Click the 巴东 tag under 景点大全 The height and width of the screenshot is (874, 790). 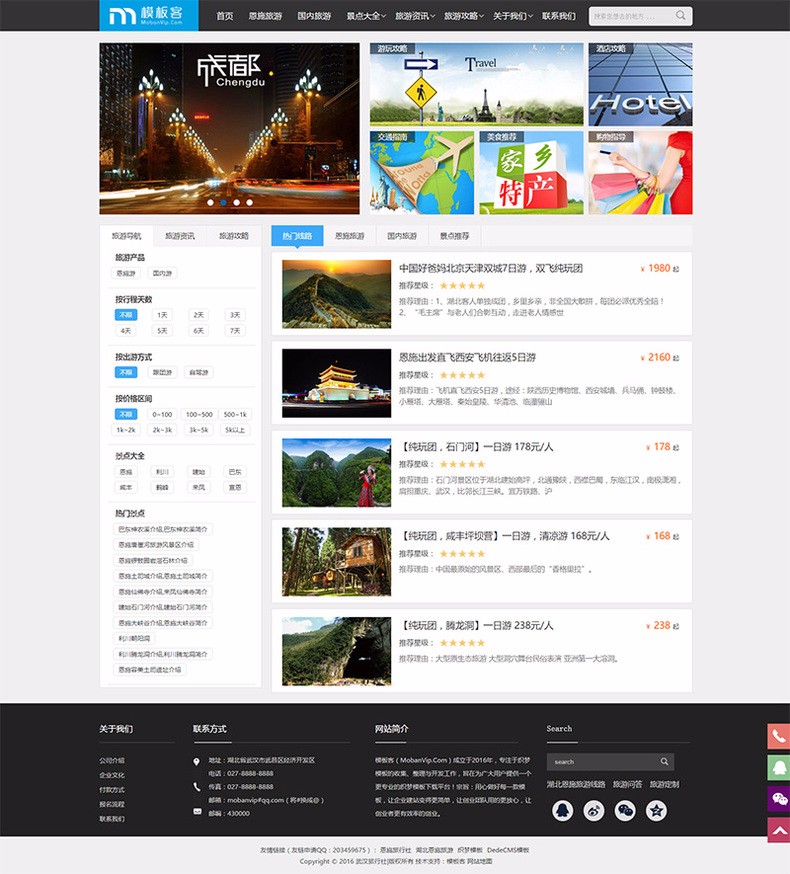235,472
